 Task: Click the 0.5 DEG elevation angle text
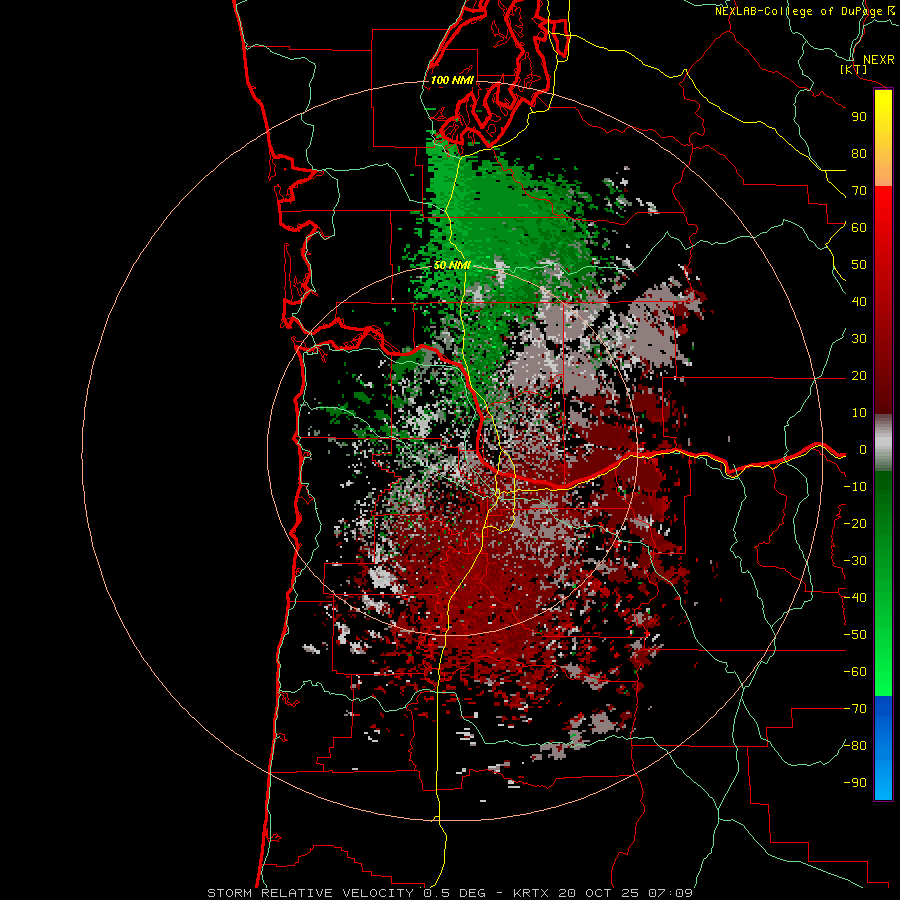point(455,893)
